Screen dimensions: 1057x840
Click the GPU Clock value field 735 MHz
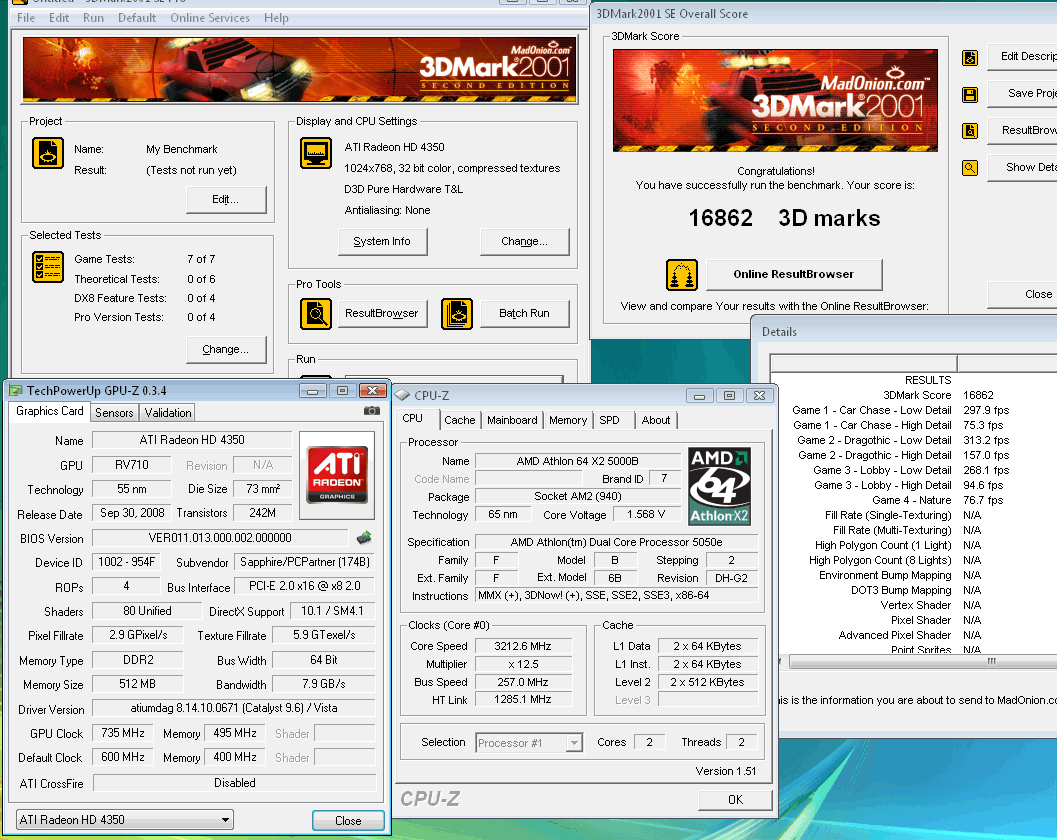pyautogui.click(x=123, y=733)
